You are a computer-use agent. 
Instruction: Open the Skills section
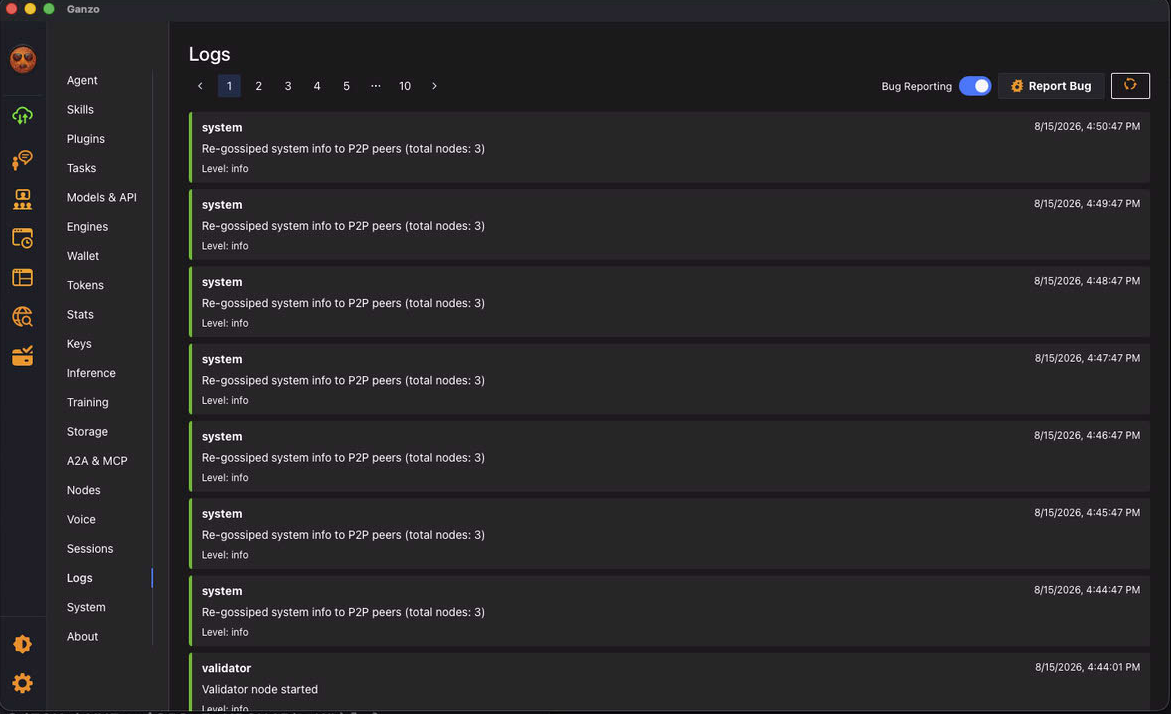pos(80,110)
